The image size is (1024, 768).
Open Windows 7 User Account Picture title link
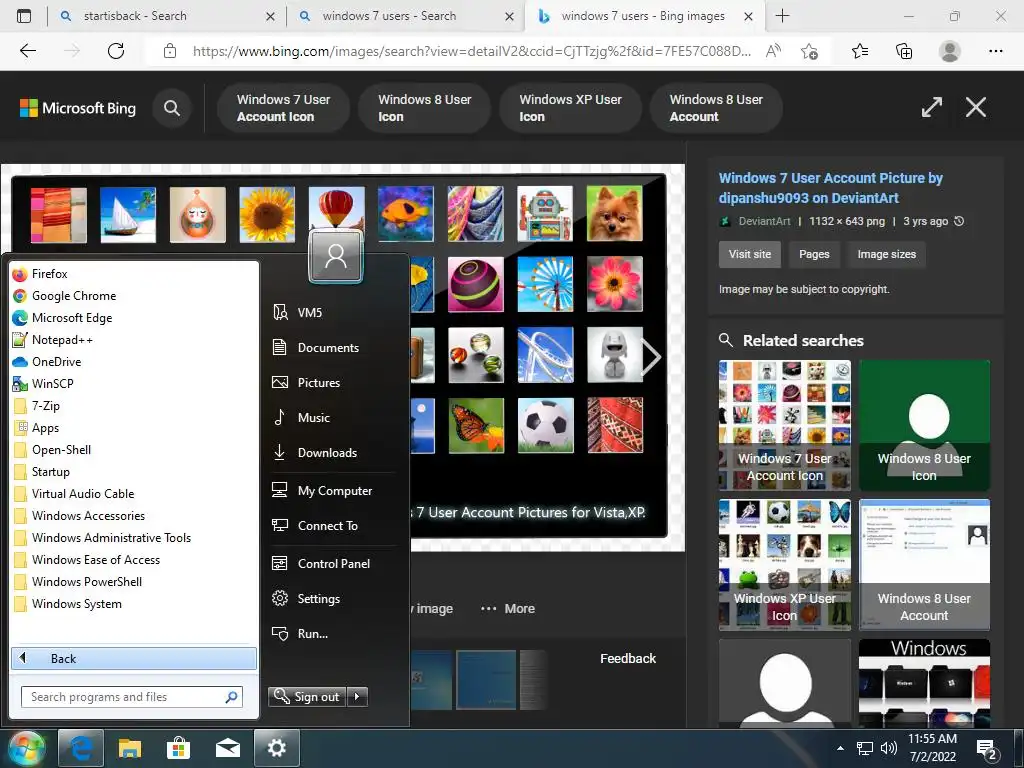coord(831,188)
